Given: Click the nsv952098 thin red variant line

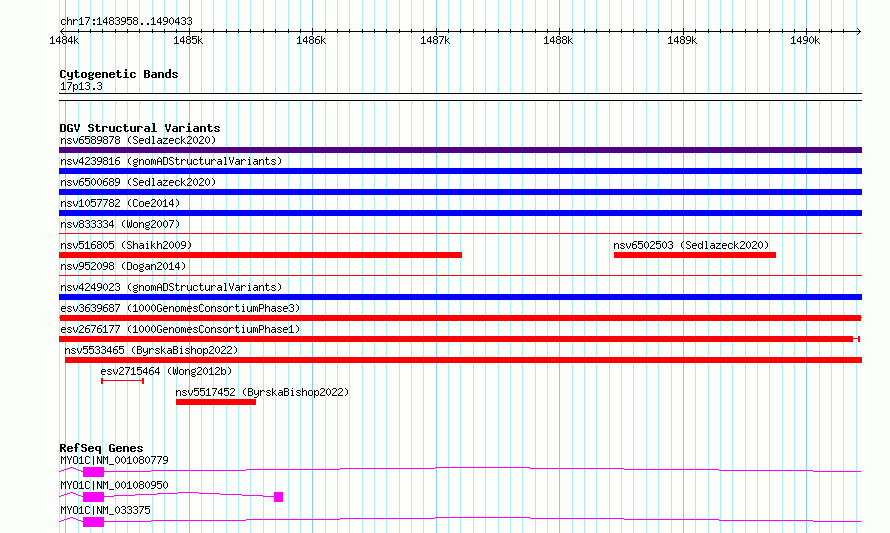Looking at the screenshot, I should pos(460,276).
